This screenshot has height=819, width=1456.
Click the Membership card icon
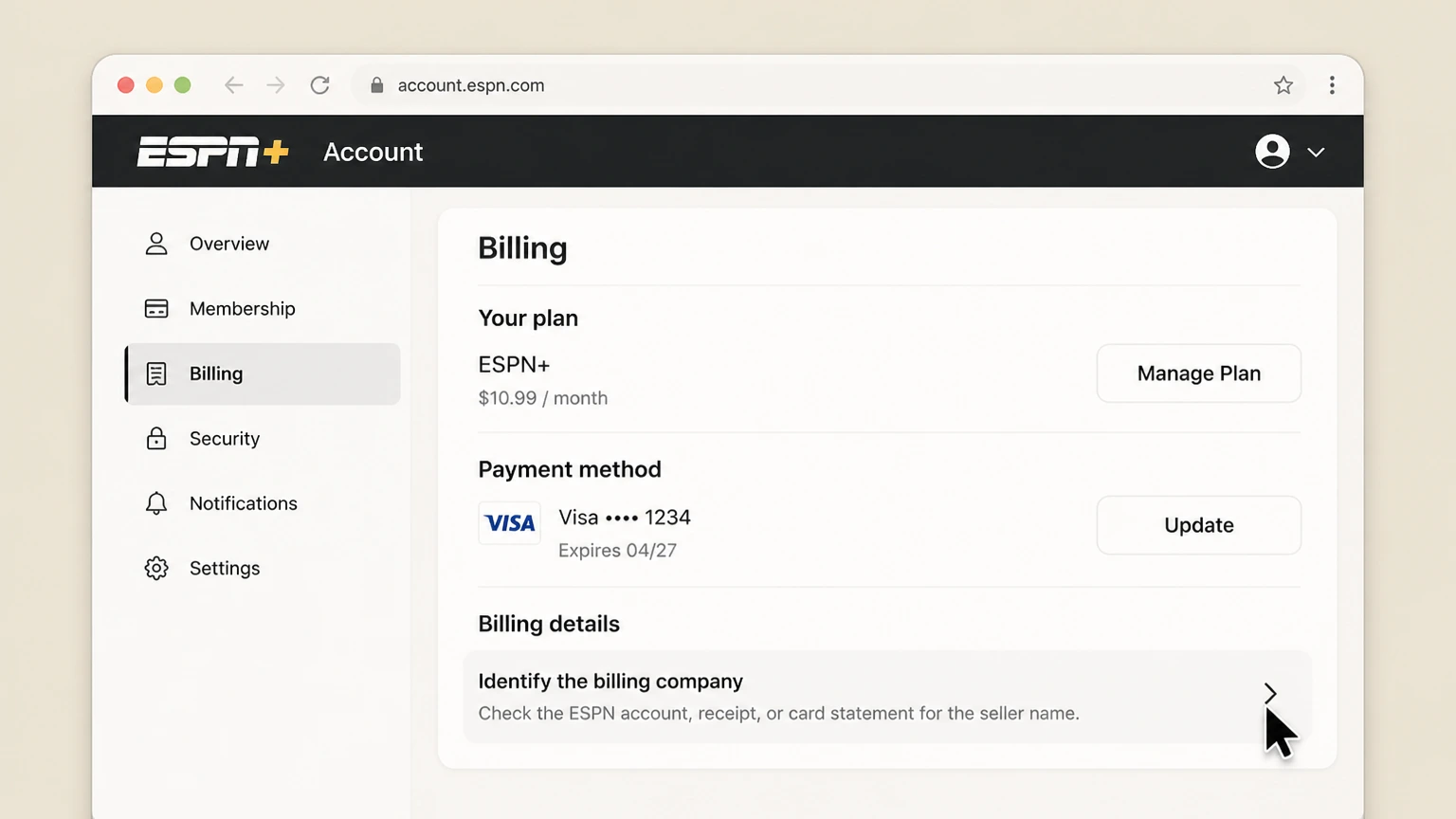tap(156, 309)
